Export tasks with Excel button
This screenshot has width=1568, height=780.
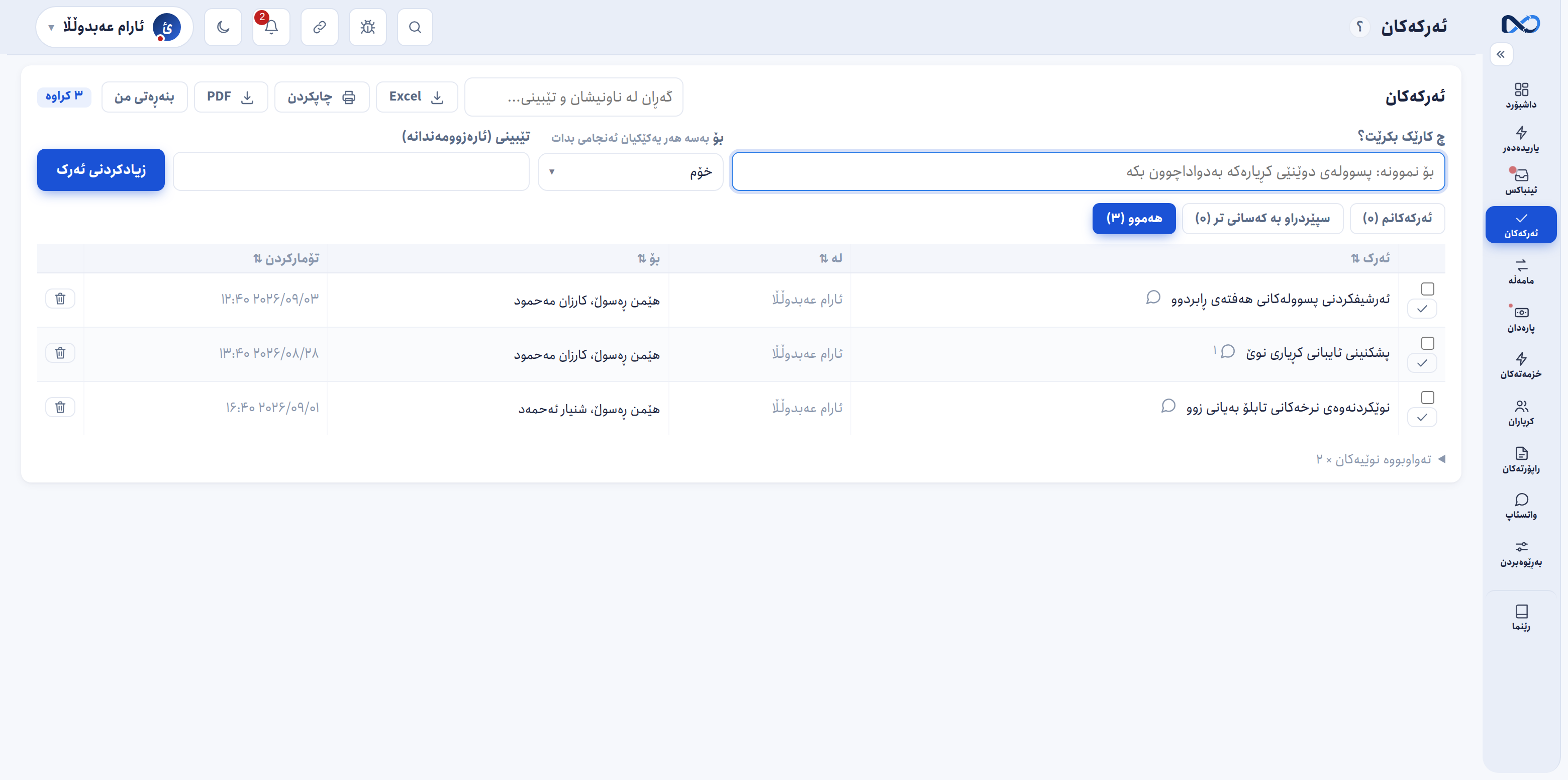click(x=417, y=97)
